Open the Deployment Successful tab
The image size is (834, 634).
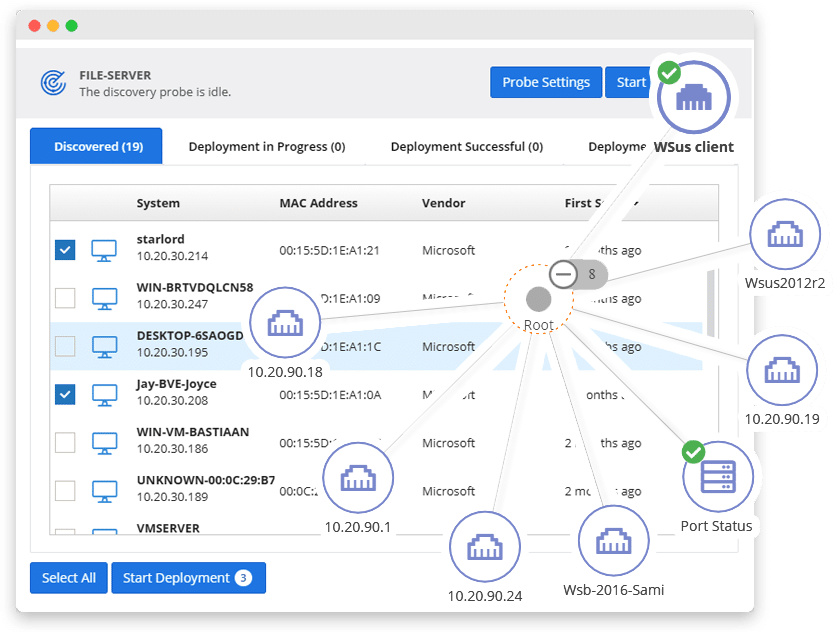[x=467, y=147]
